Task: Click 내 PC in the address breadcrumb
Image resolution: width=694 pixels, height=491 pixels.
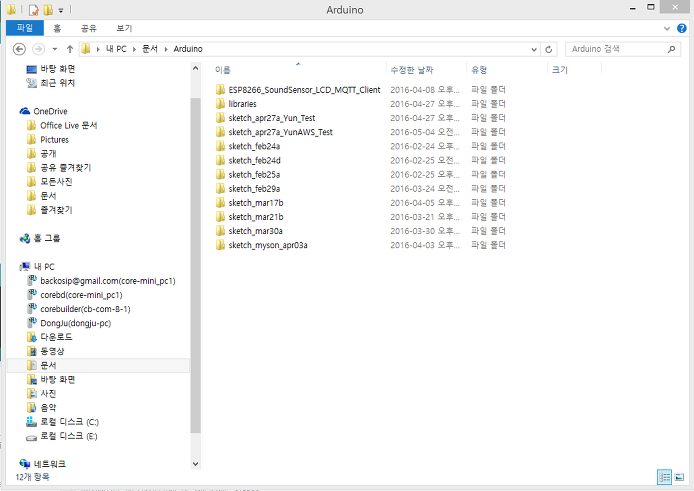Action: 116,49
